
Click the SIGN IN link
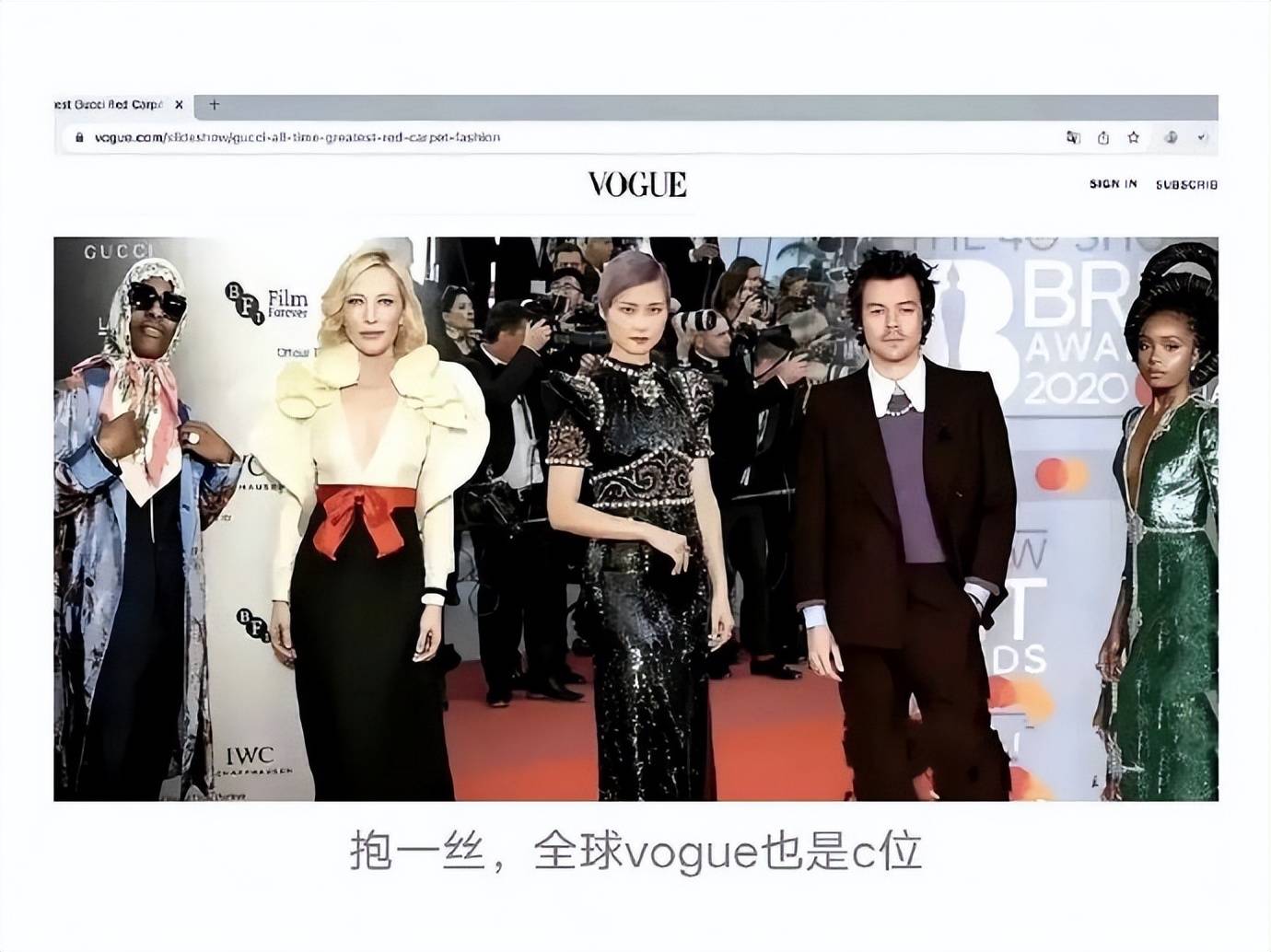point(1114,184)
